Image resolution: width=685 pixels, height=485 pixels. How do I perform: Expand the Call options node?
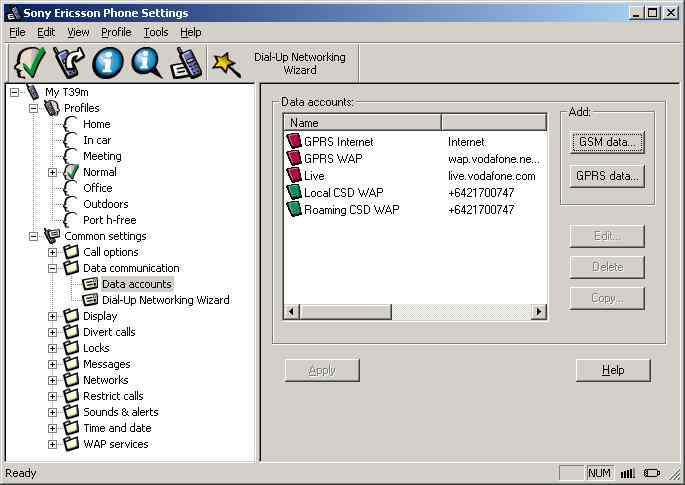click(52, 252)
